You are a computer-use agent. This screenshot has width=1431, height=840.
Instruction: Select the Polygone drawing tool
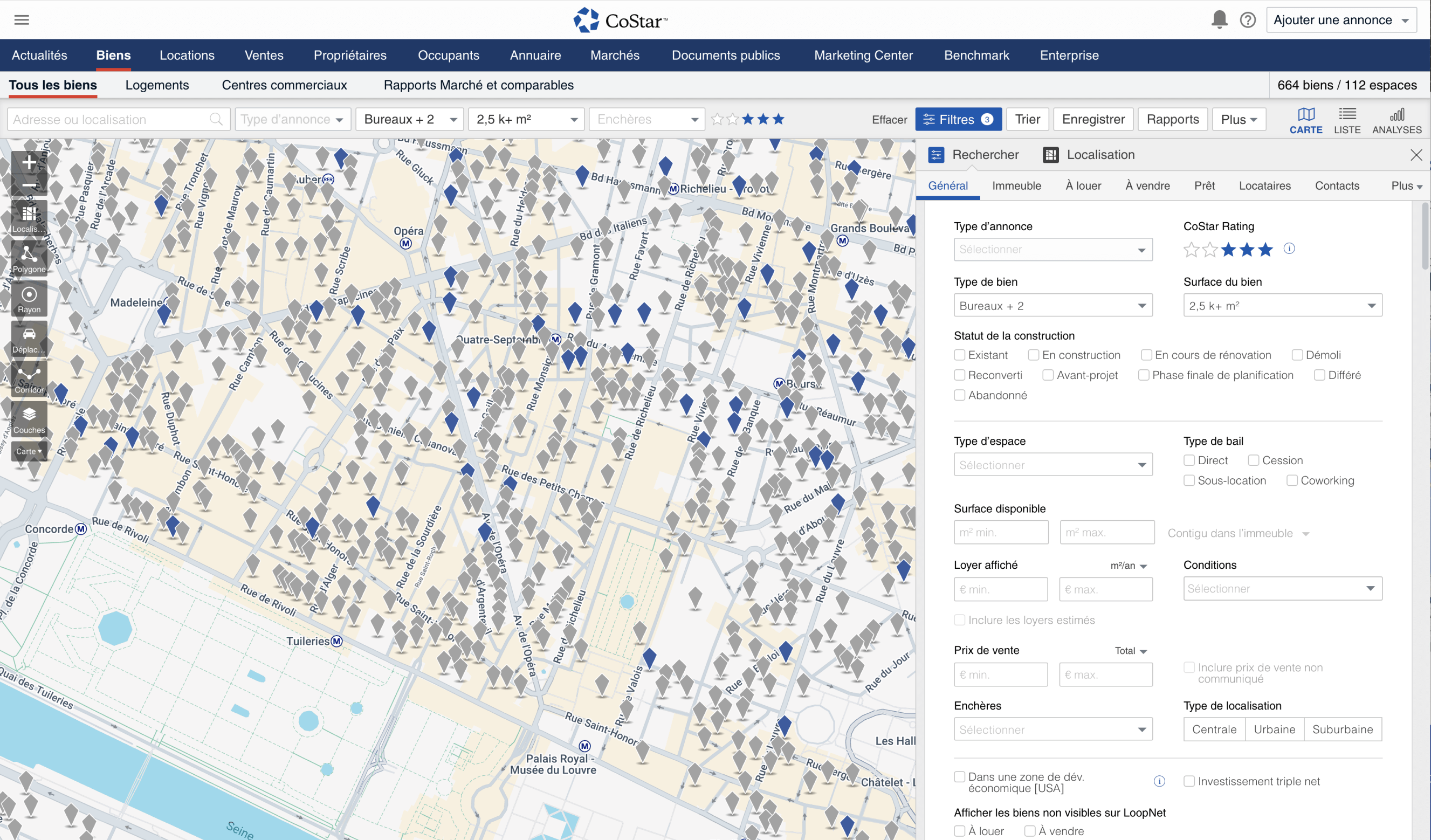[x=29, y=258]
